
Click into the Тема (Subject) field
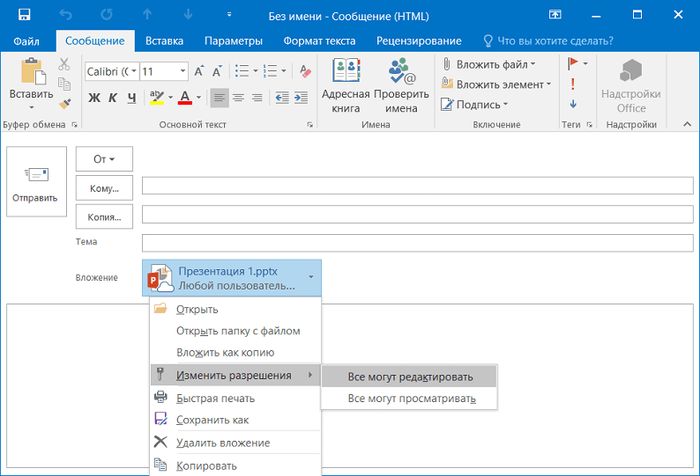click(417, 243)
